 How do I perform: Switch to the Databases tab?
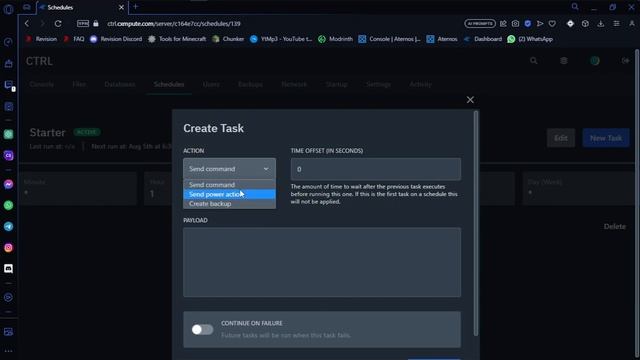point(120,84)
